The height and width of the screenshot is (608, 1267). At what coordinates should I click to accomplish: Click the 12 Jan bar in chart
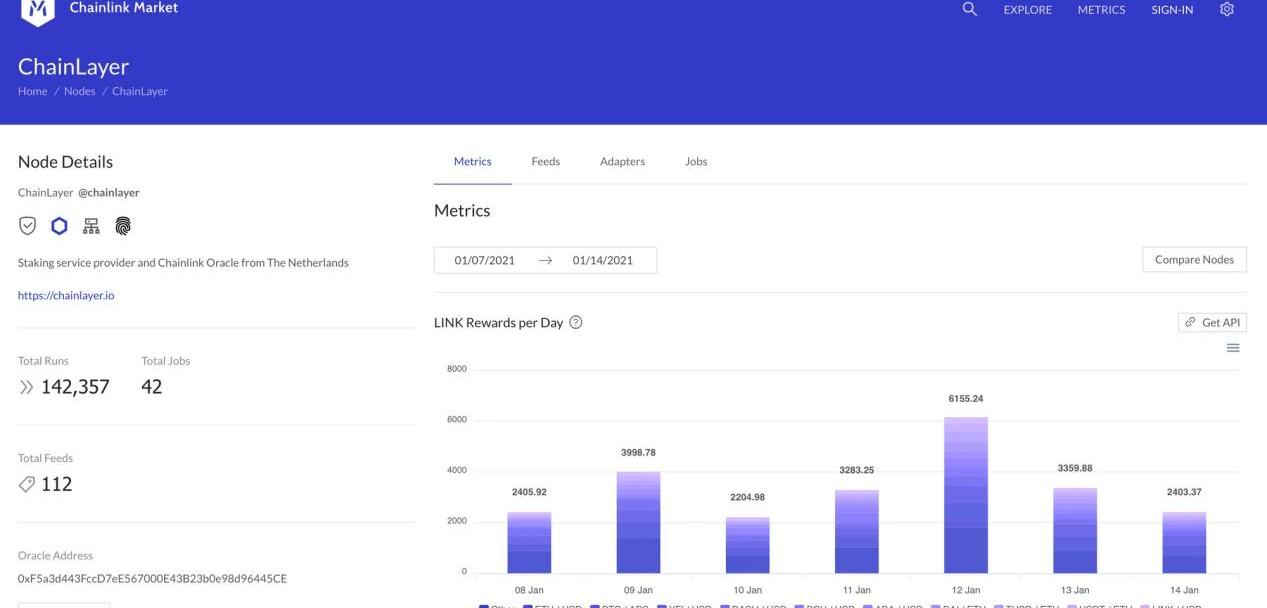click(x=966, y=494)
